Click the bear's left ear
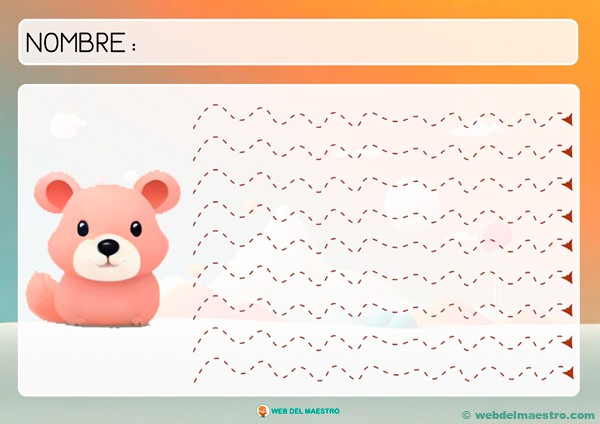 point(58,191)
